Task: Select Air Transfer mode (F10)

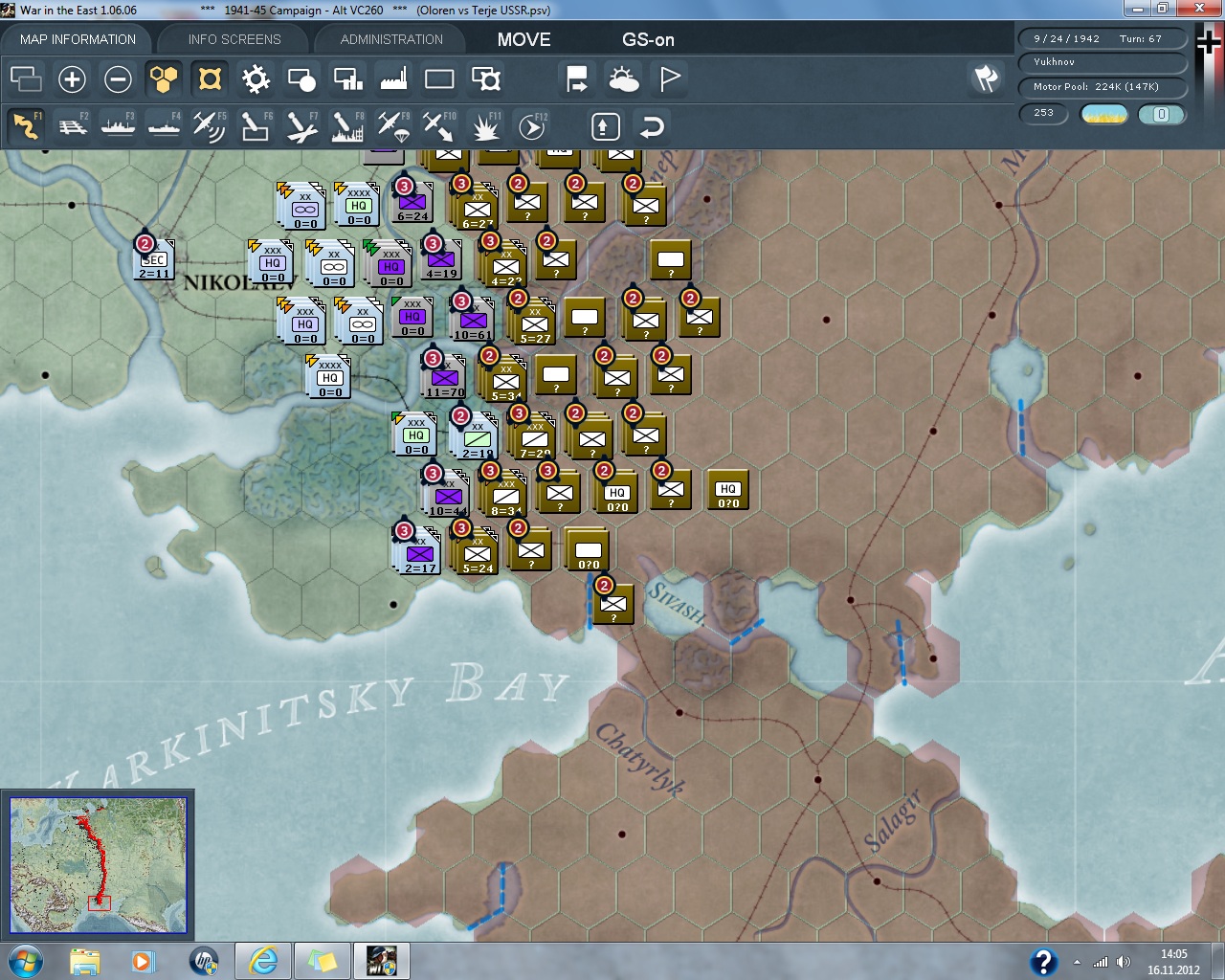Action: [x=439, y=126]
